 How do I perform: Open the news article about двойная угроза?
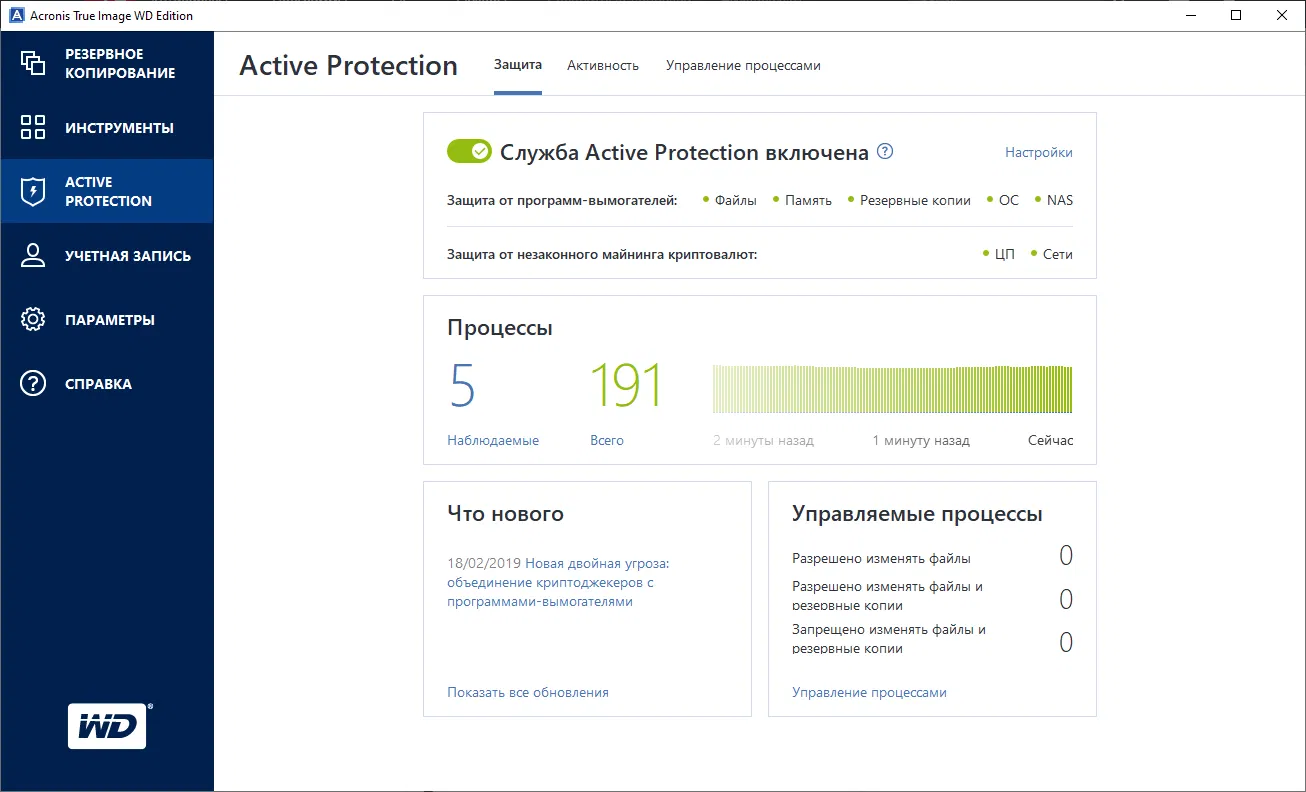pos(558,583)
